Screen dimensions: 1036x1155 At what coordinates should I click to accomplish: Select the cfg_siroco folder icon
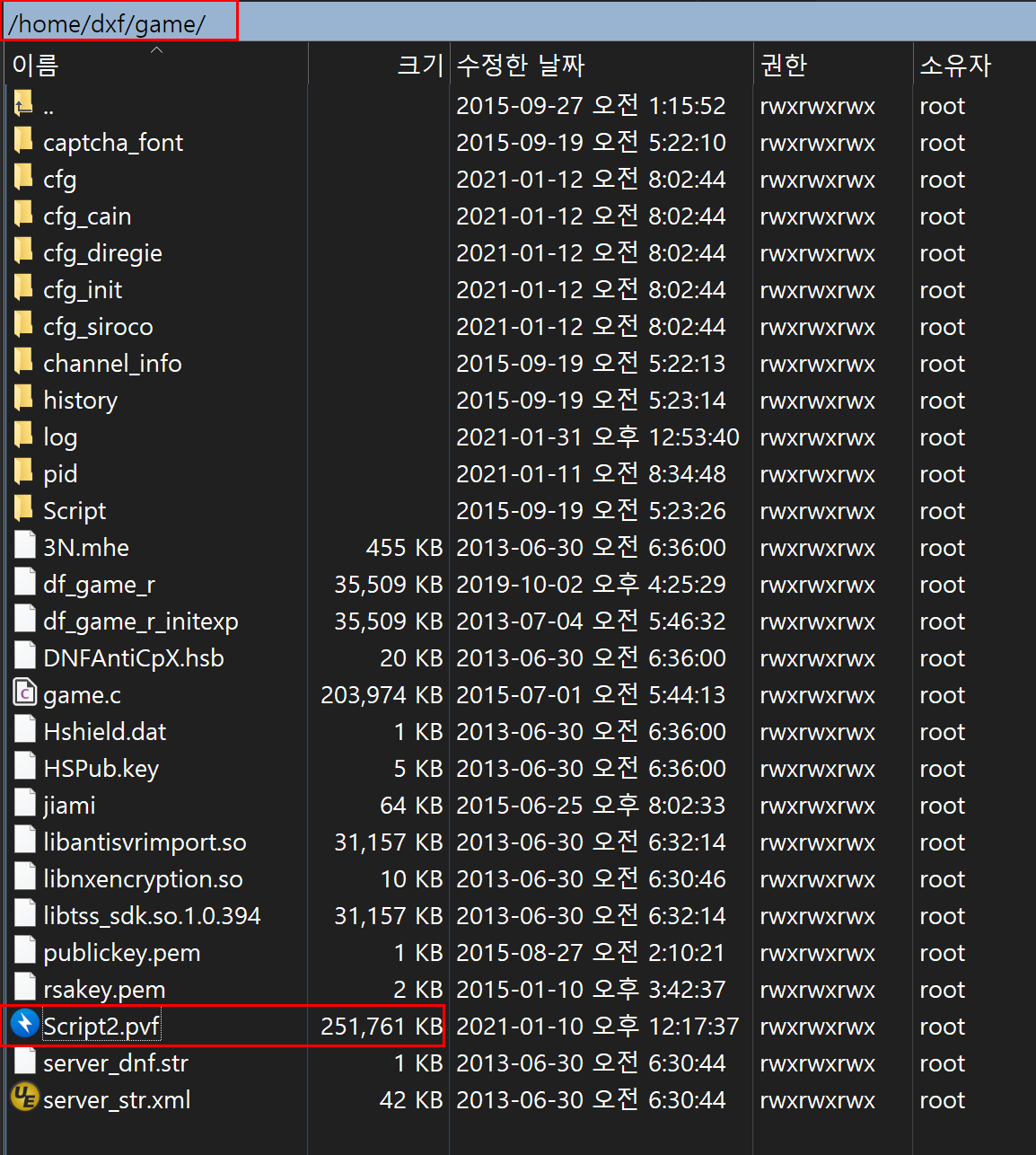(23, 326)
